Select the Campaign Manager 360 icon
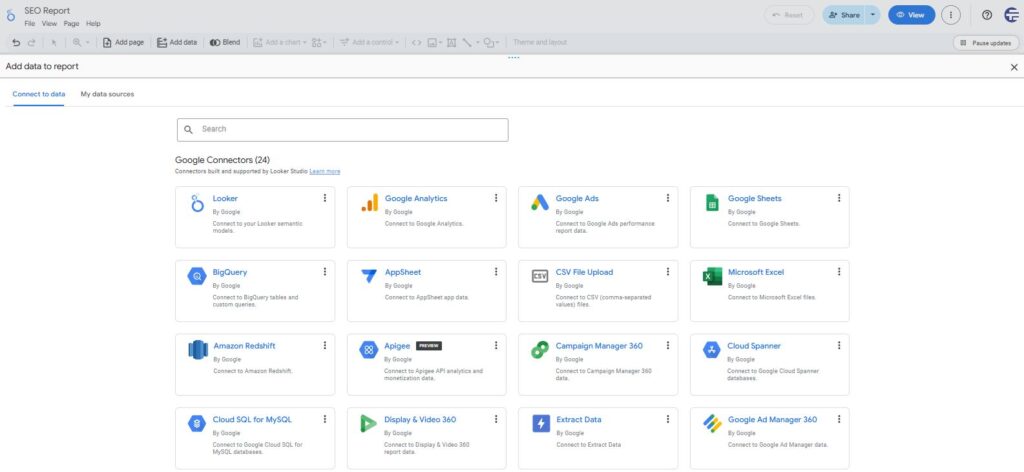 click(x=539, y=350)
